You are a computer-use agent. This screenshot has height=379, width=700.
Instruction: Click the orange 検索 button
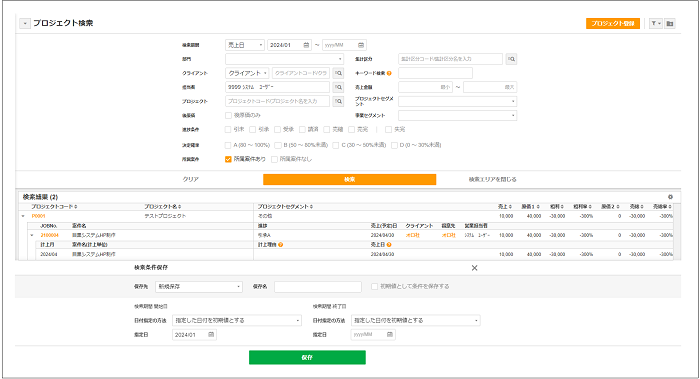click(350, 179)
